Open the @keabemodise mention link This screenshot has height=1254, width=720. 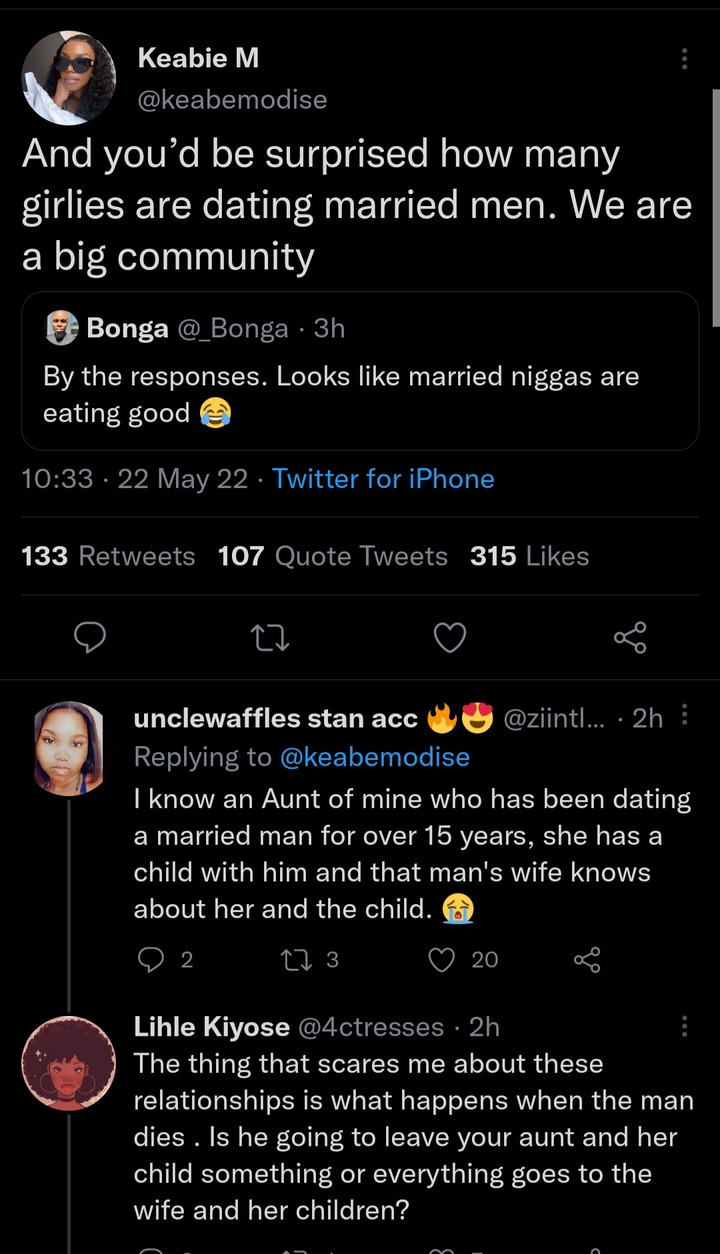375,757
